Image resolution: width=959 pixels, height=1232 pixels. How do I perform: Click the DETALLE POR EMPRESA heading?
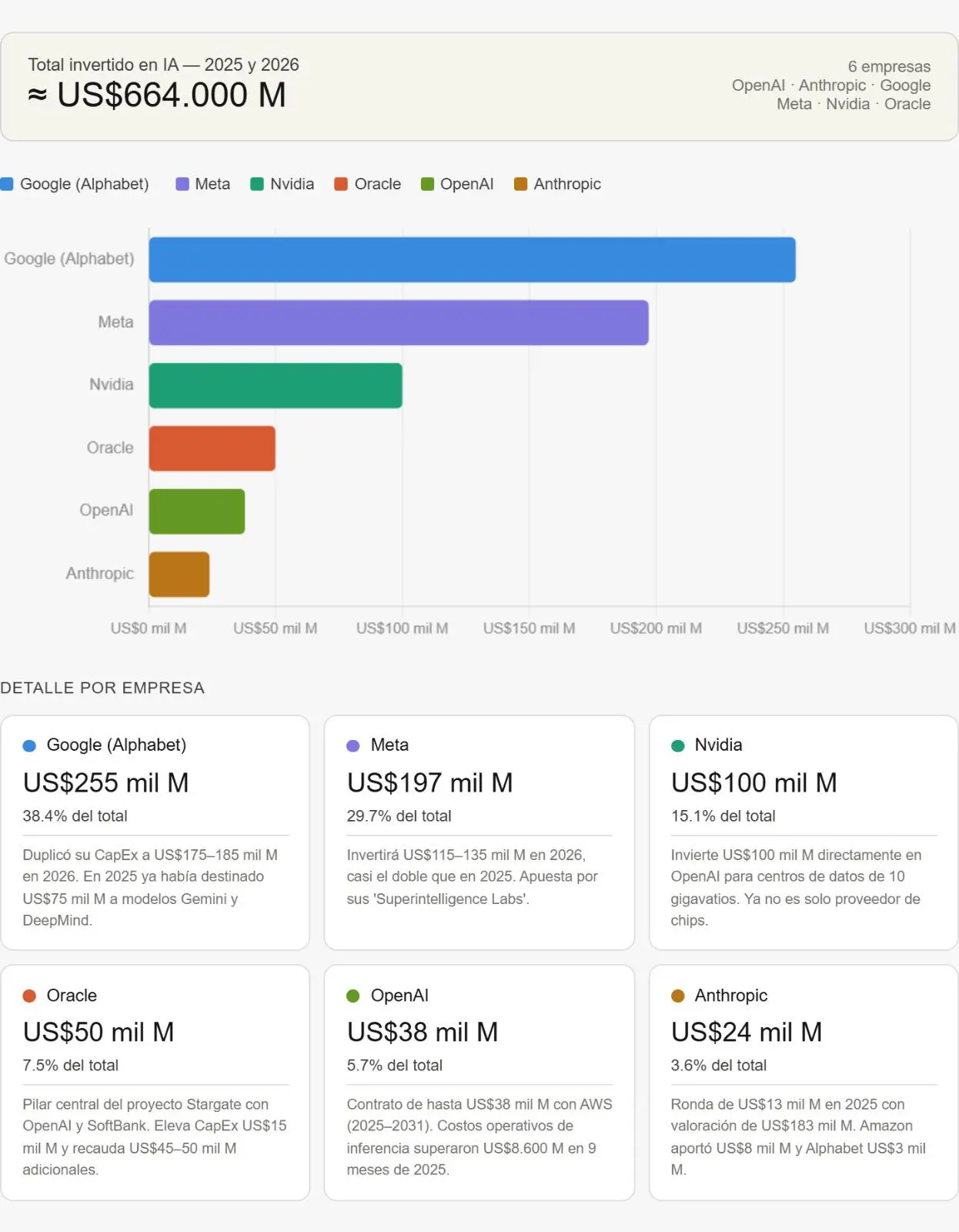[102, 688]
